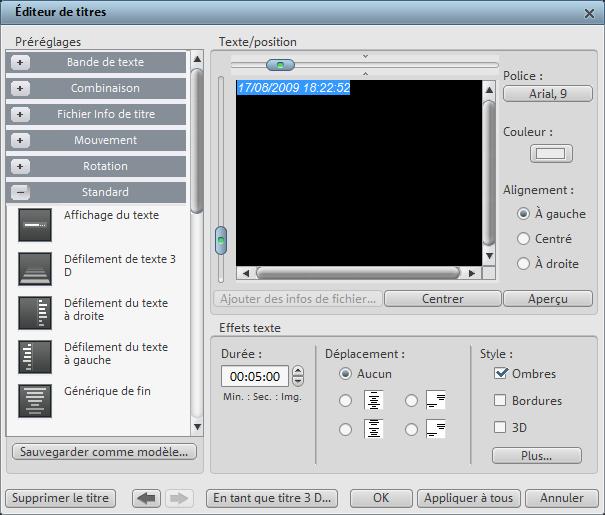Enable the Bordures style checkbox

coord(501,401)
